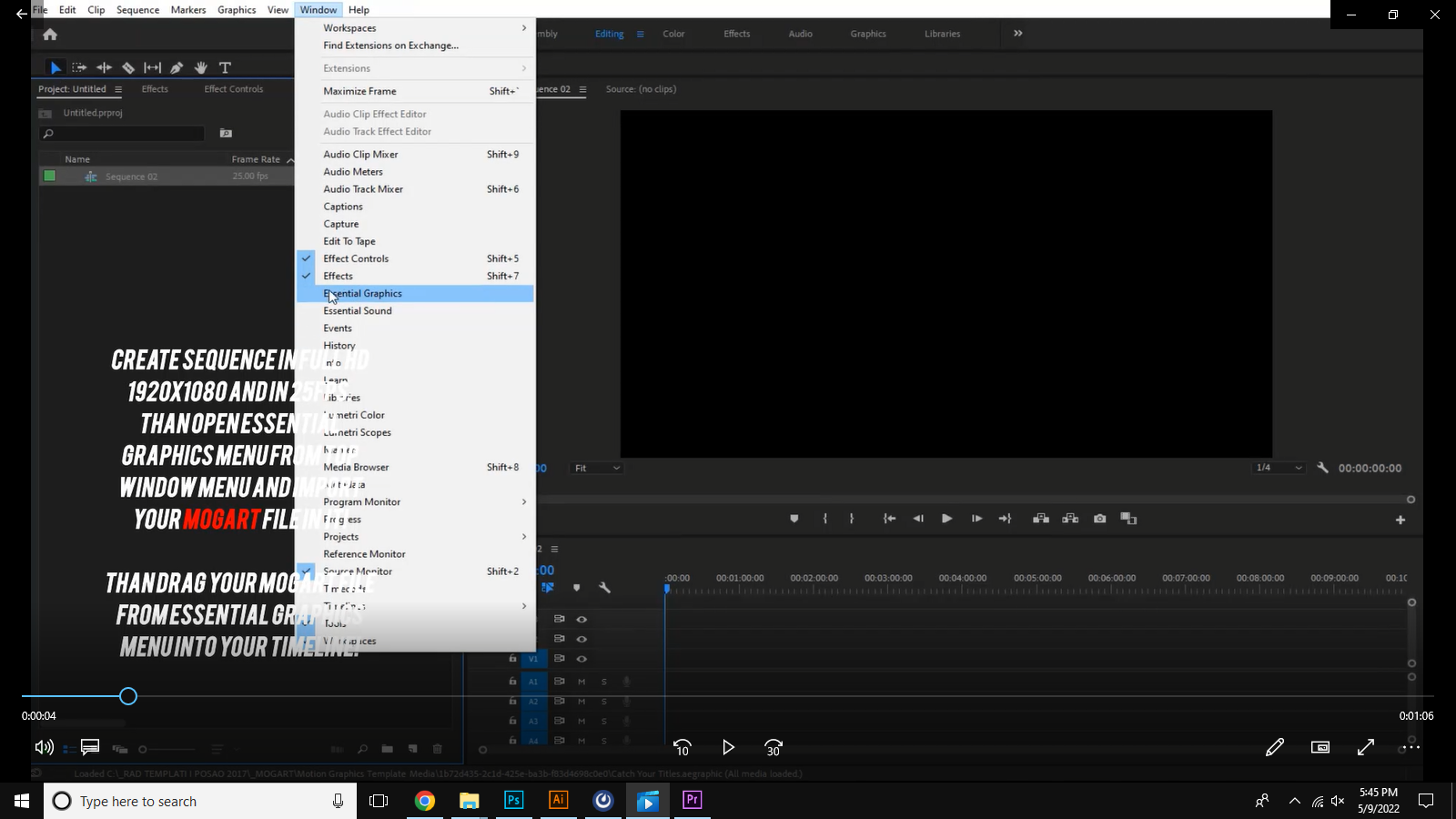Click Go to In point button
1456x819 pixels.
coord(889,519)
